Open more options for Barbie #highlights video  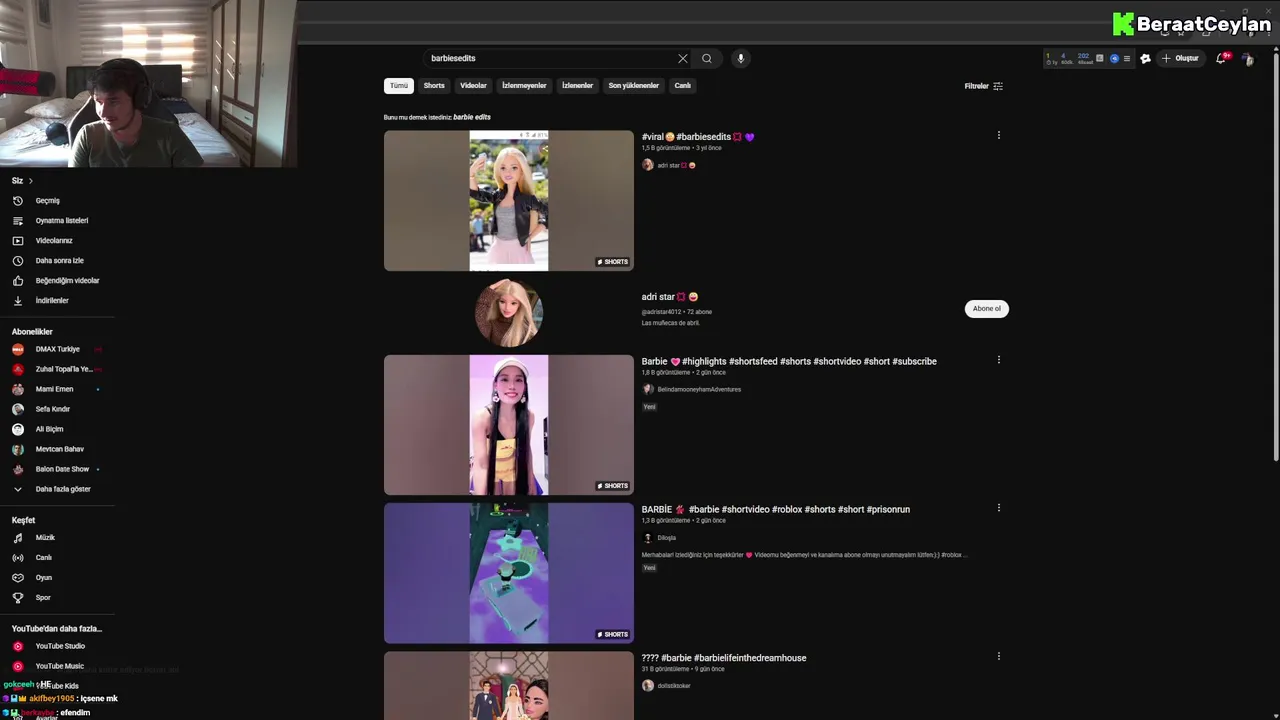coord(998,360)
